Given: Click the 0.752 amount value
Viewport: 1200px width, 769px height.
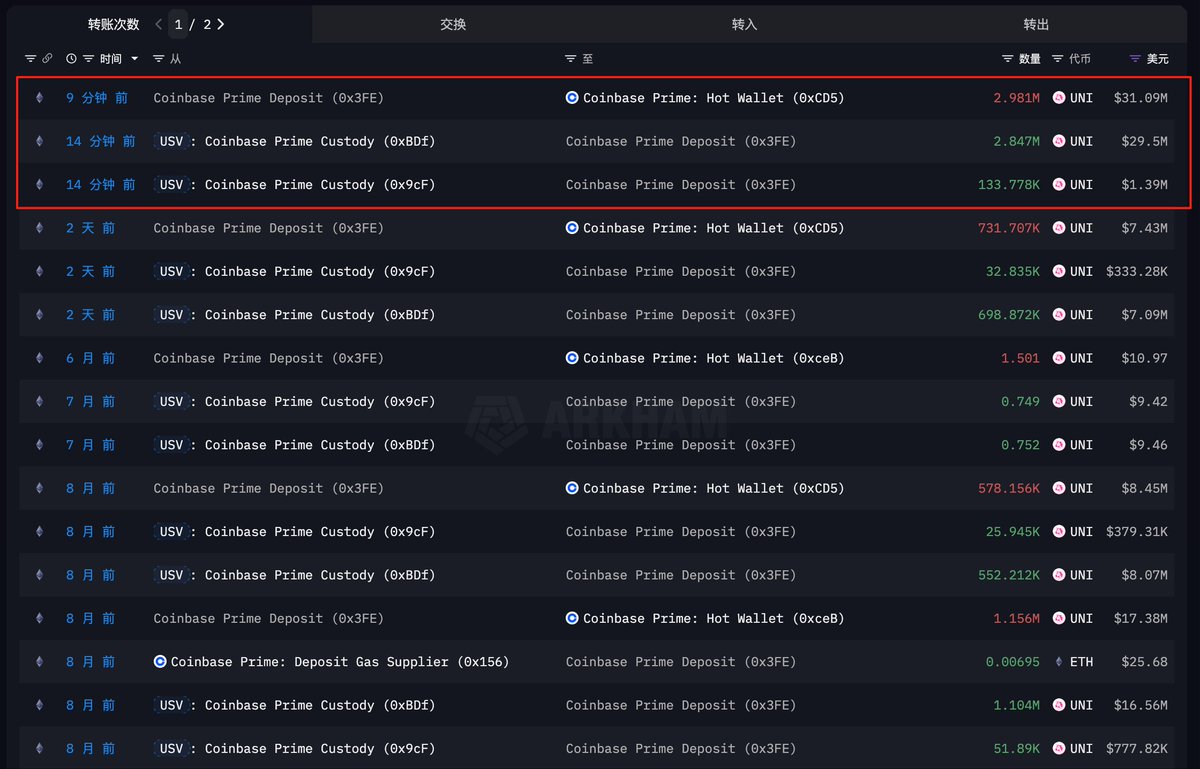Looking at the screenshot, I should tap(1021, 445).
